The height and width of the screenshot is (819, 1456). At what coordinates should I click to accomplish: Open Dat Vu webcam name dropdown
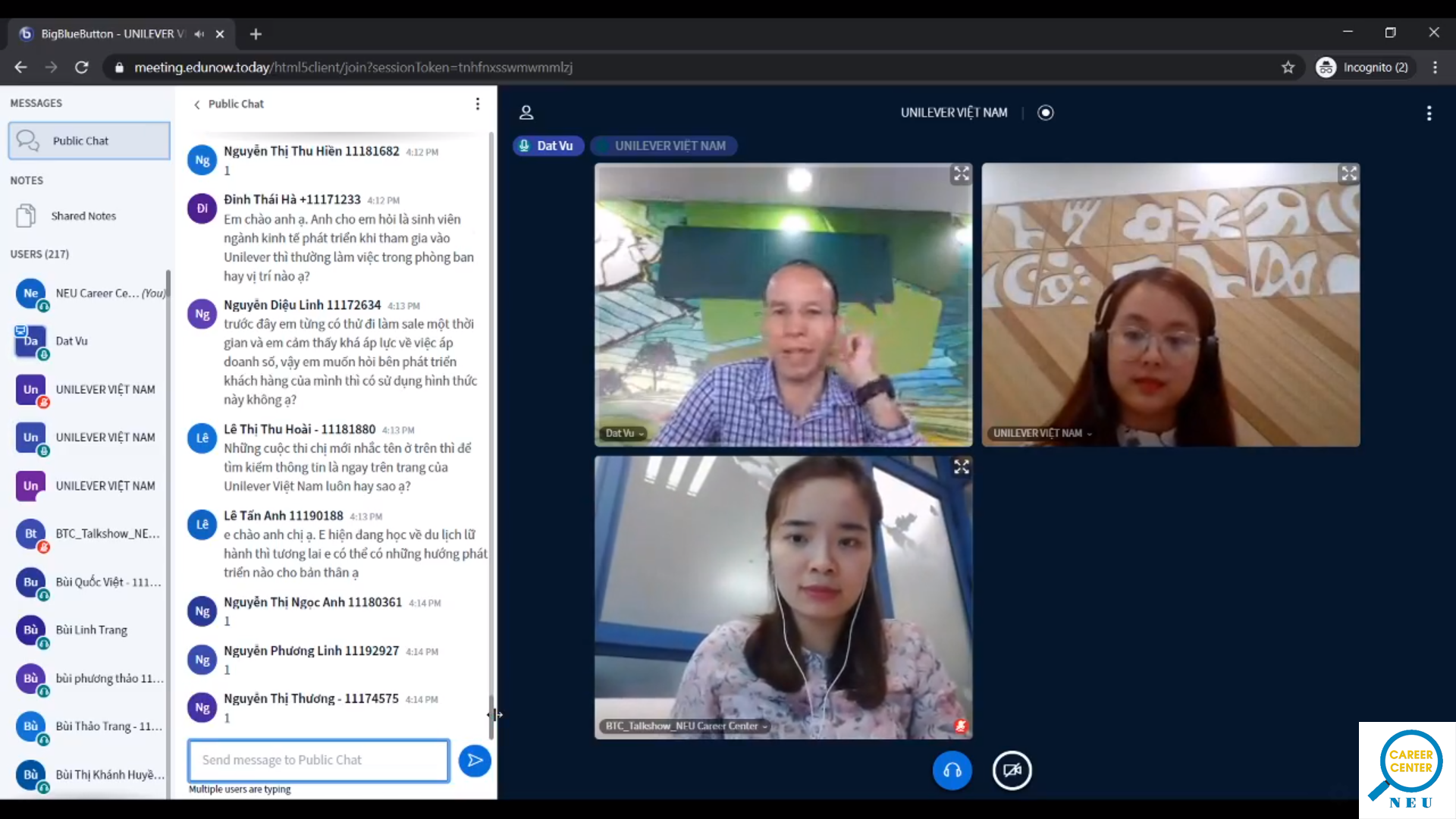click(625, 433)
